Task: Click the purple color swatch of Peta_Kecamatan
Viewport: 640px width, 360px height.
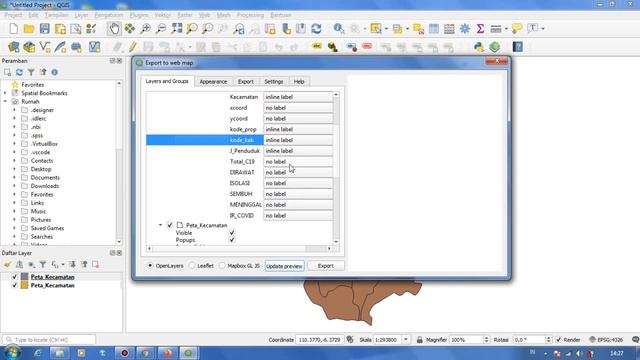Action: point(24,277)
